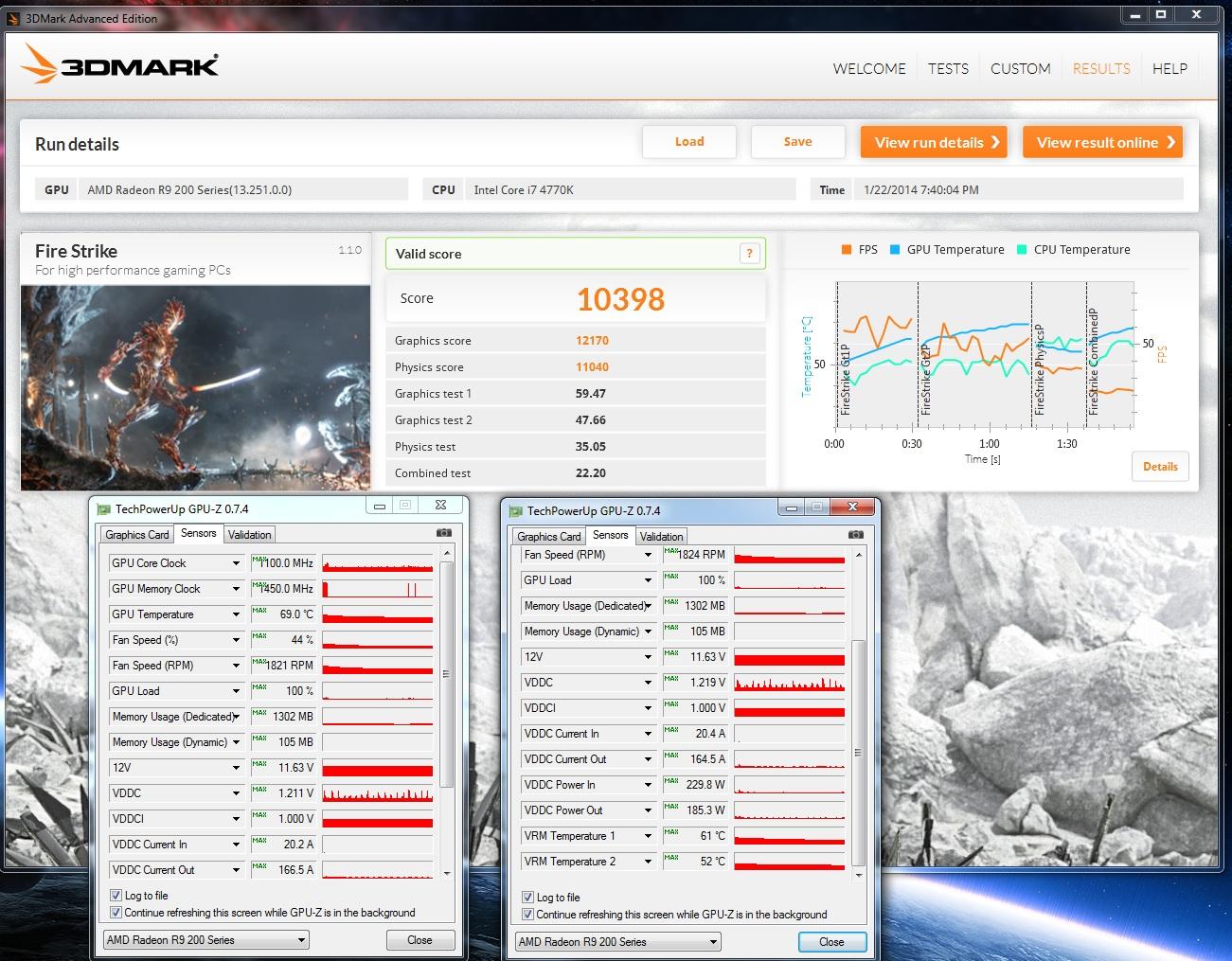Screen dimensions: 1232x961
Task: Toggle Log to file in left GPU-Z window
Action: (x=116, y=896)
